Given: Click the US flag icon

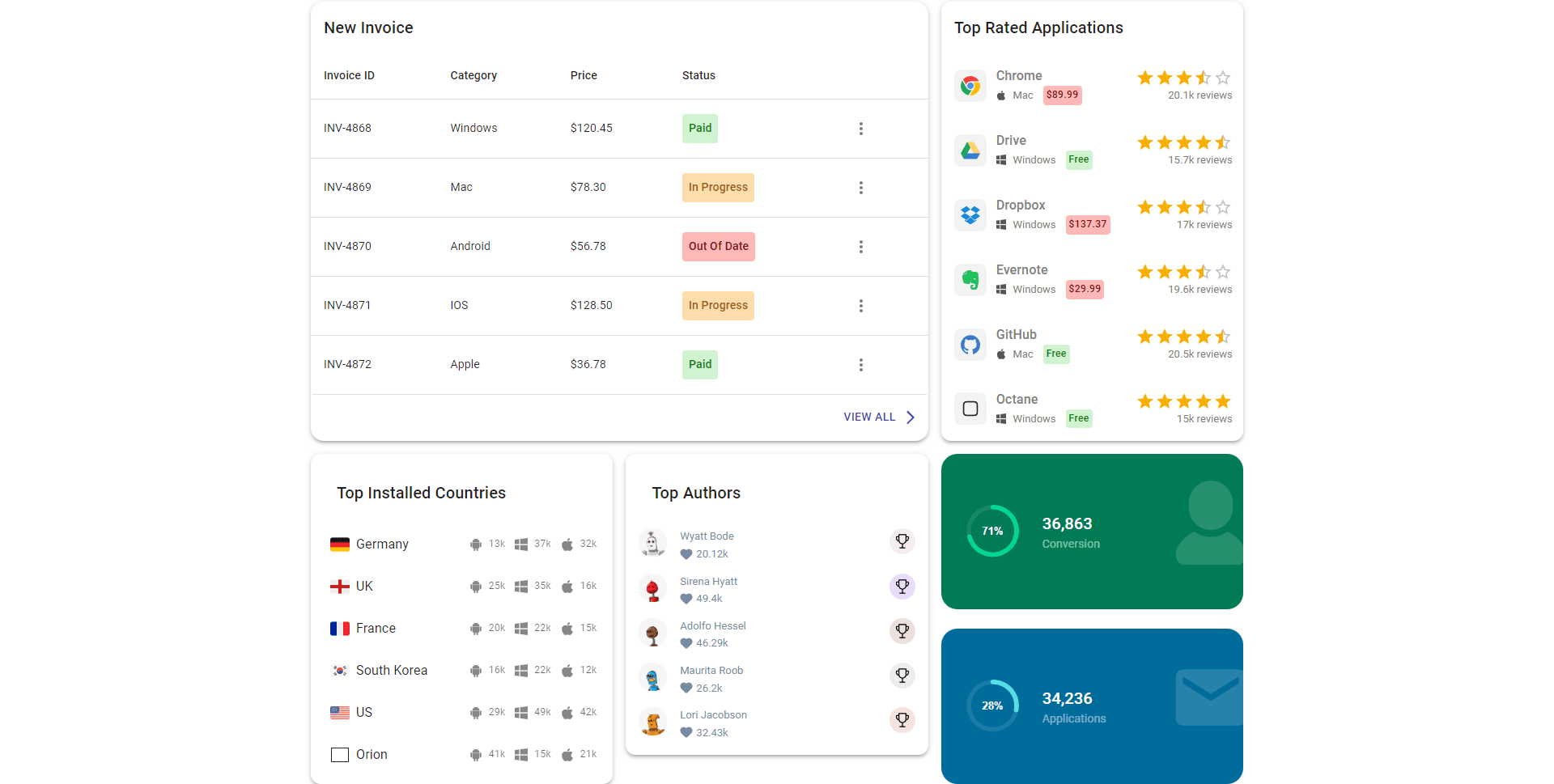Looking at the screenshot, I should pyautogui.click(x=340, y=713).
